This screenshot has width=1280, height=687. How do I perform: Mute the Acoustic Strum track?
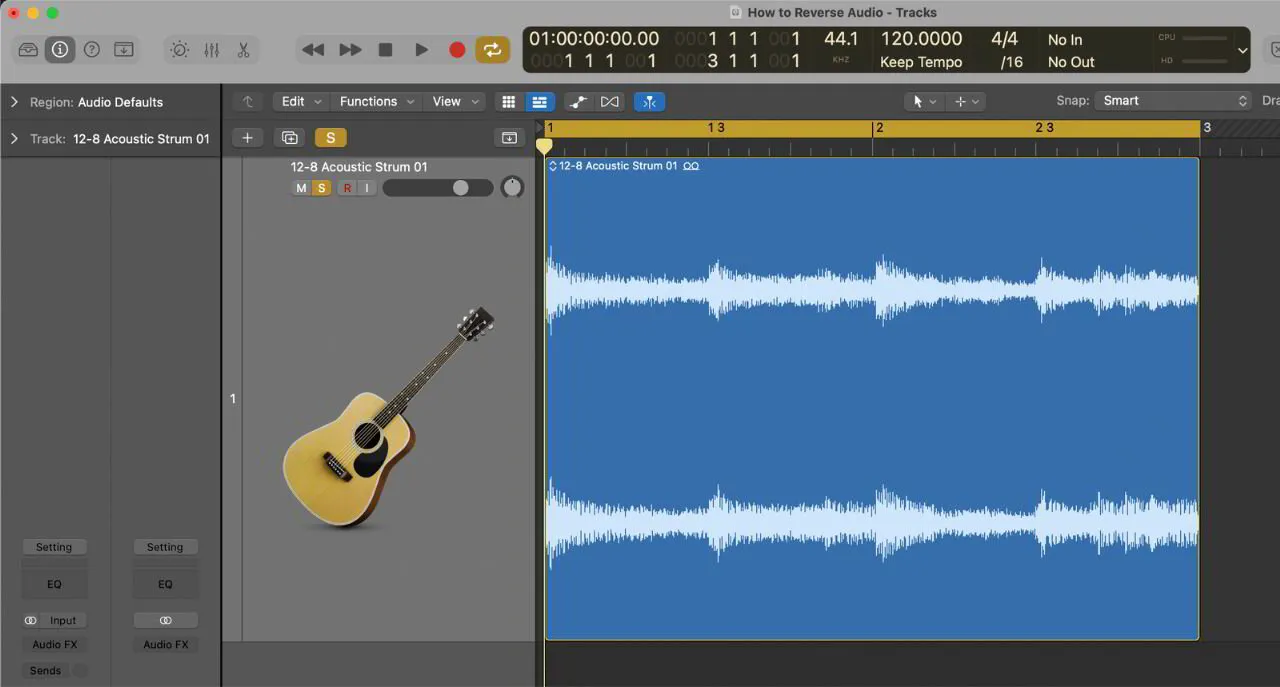tap(301, 188)
